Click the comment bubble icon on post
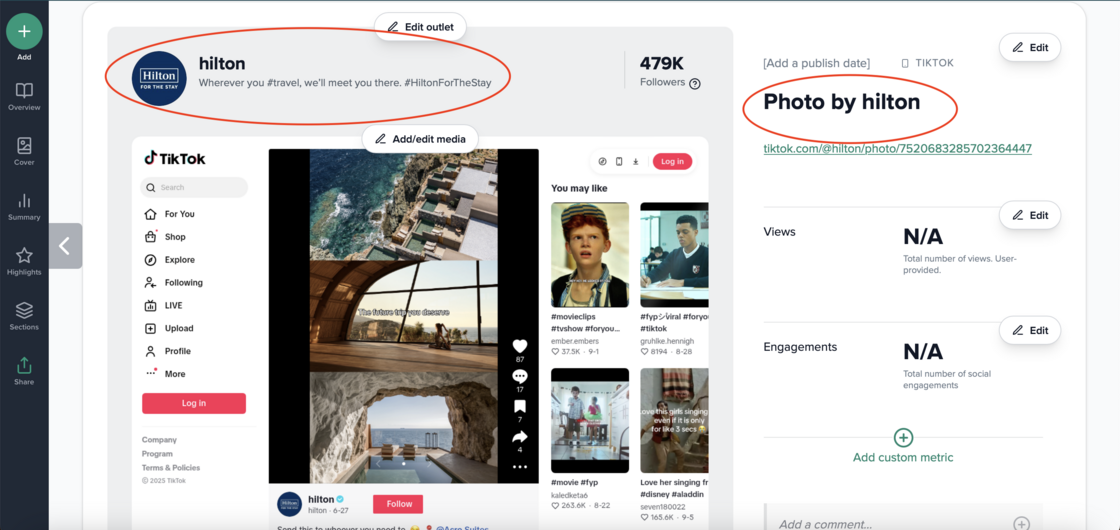This screenshot has width=1120, height=530. 520,376
